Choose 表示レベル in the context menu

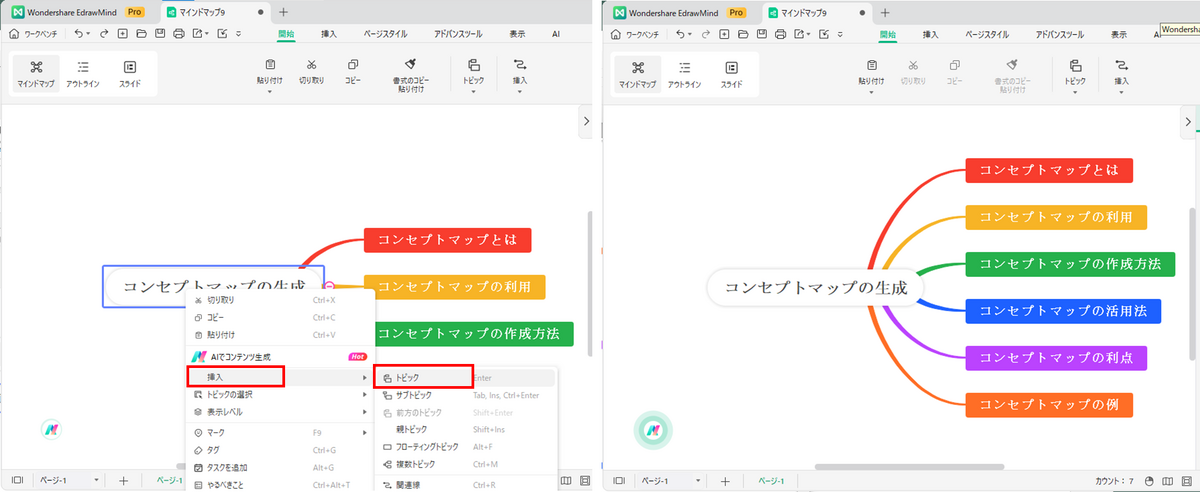[279, 411]
